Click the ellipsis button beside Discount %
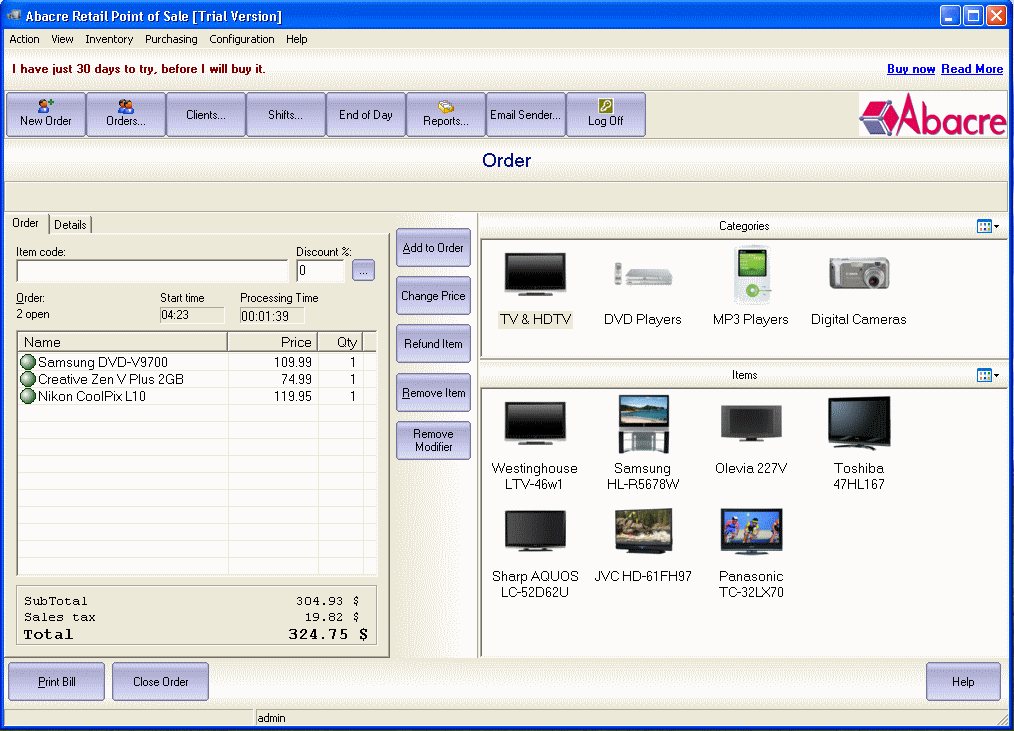 (x=363, y=271)
